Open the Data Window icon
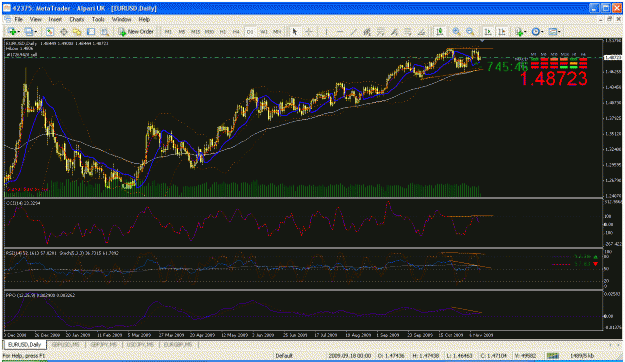625x362 pixels. 63,31
